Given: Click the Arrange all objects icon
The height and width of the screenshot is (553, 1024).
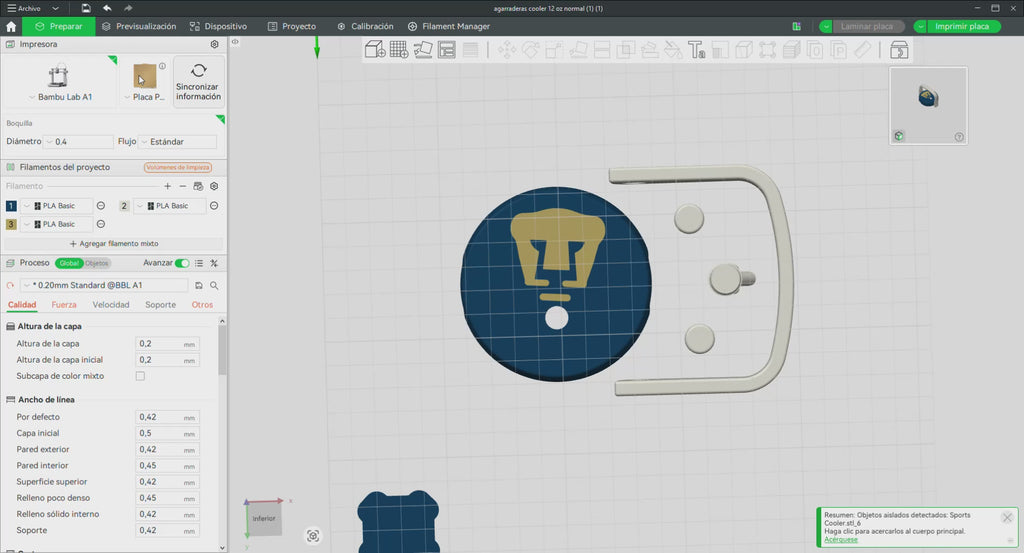Looking at the screenshot, I should (x=447, y=50).
